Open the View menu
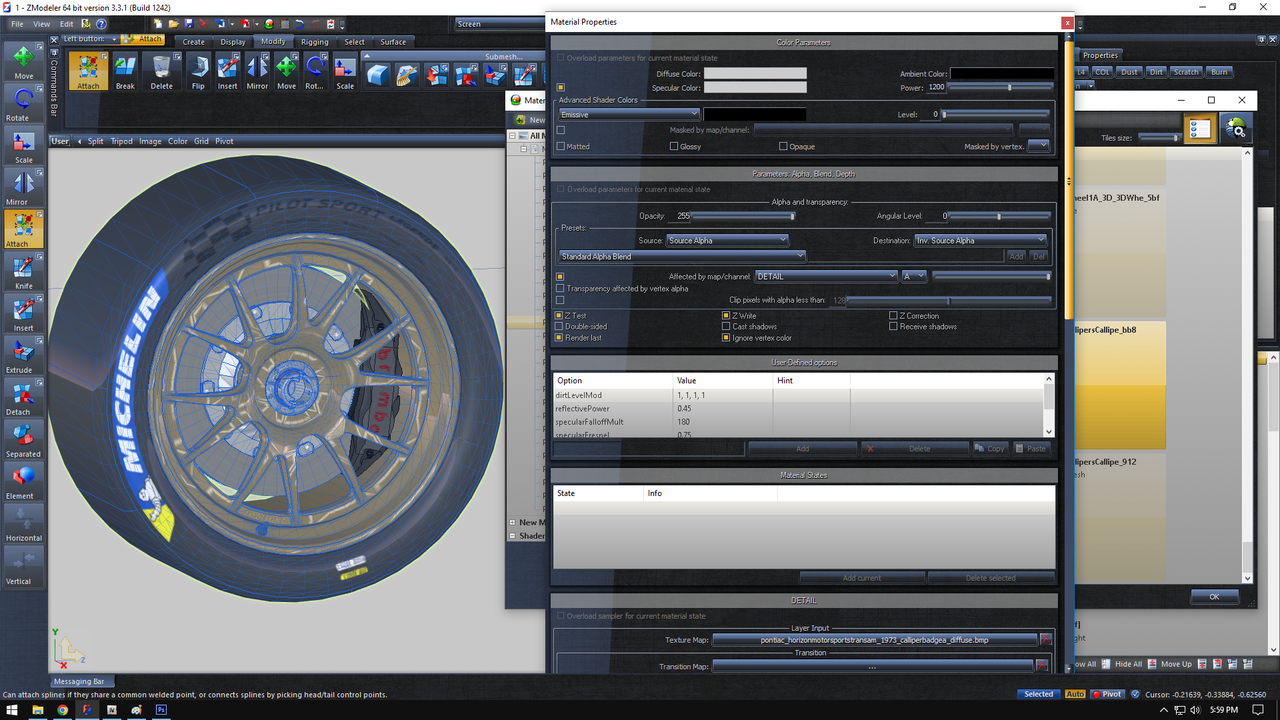Viewport: 1280px width, 720px height. pos(42,24)
